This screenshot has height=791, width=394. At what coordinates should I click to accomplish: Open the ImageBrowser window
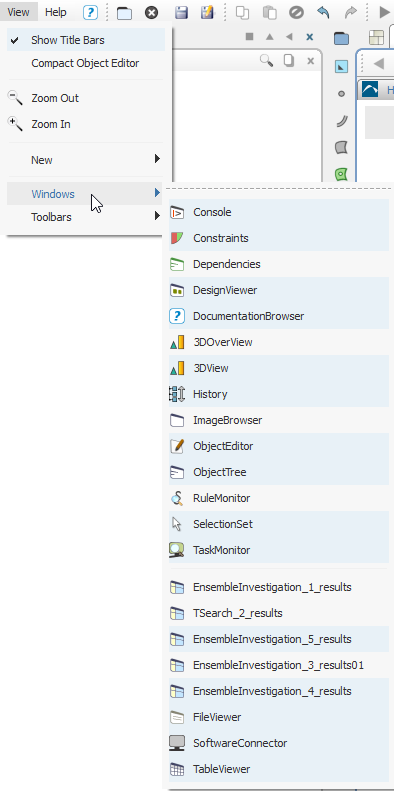click(278, 420)
